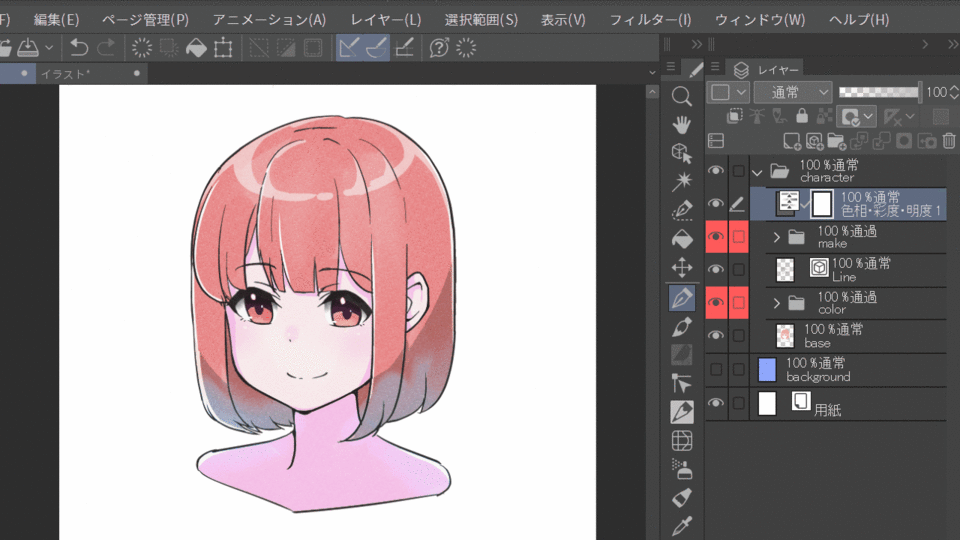Click the blue background layer thumbnail
Image resolution: width=960 pixels, height=540 pixels.
tap(767, 370)
